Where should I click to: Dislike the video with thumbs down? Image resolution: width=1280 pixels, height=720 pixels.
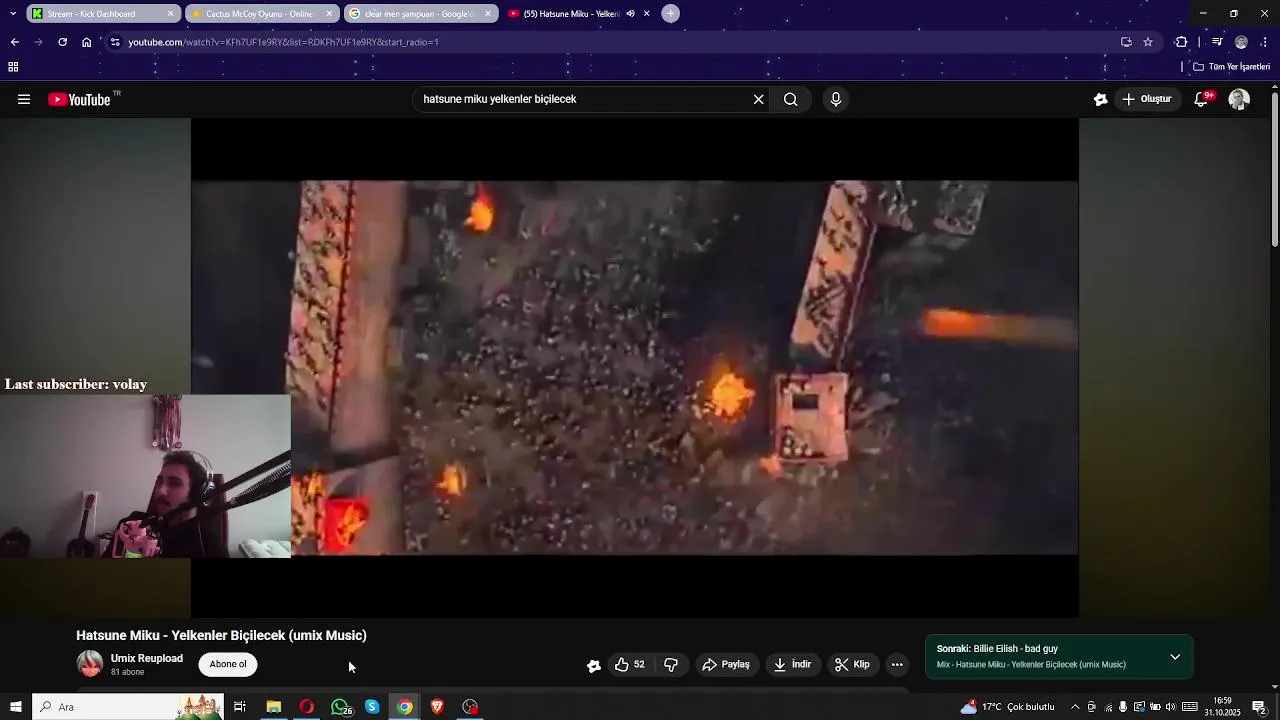click(671, 664)
